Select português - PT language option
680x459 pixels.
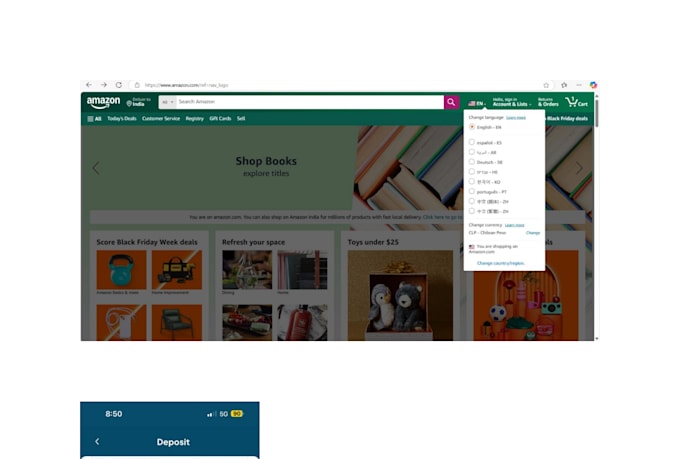click(488, 191)
